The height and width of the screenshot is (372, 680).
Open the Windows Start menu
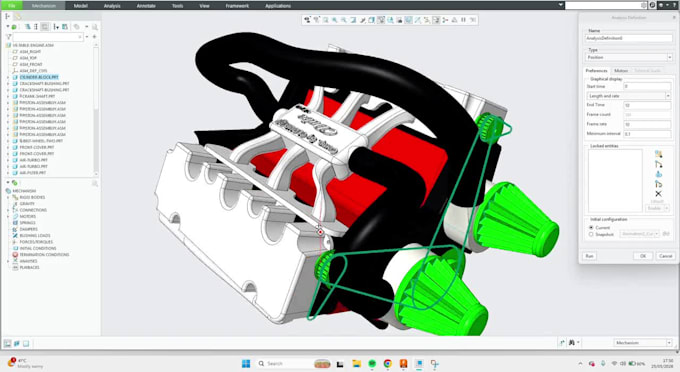point(245,363)
